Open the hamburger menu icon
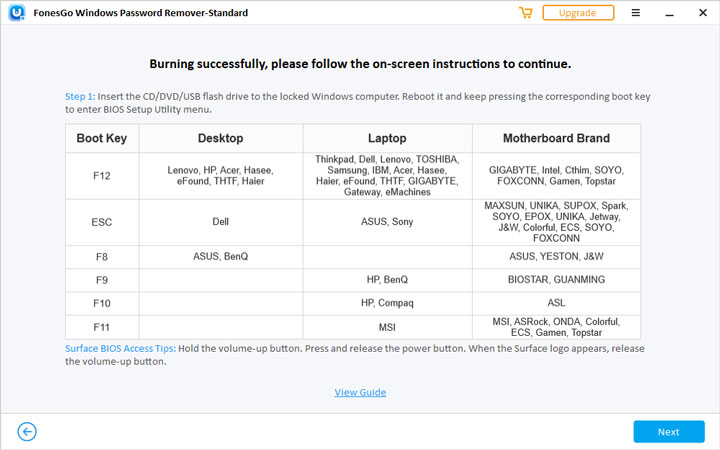The image size is (720, 450). [636, 13]
